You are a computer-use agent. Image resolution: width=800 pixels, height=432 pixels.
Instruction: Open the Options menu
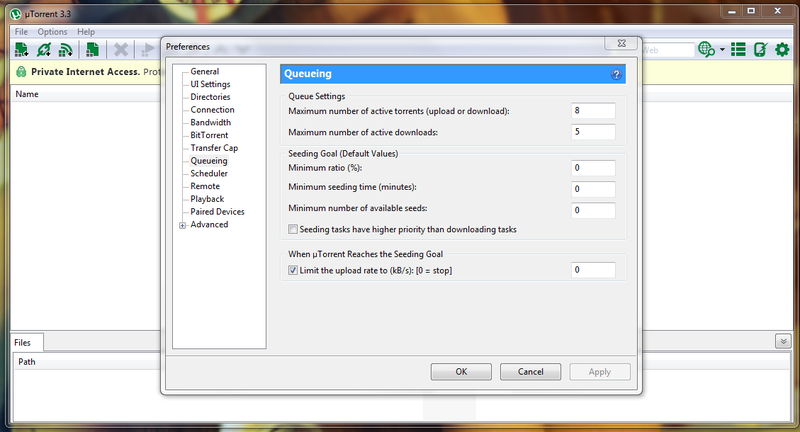[x=52, y=32]
